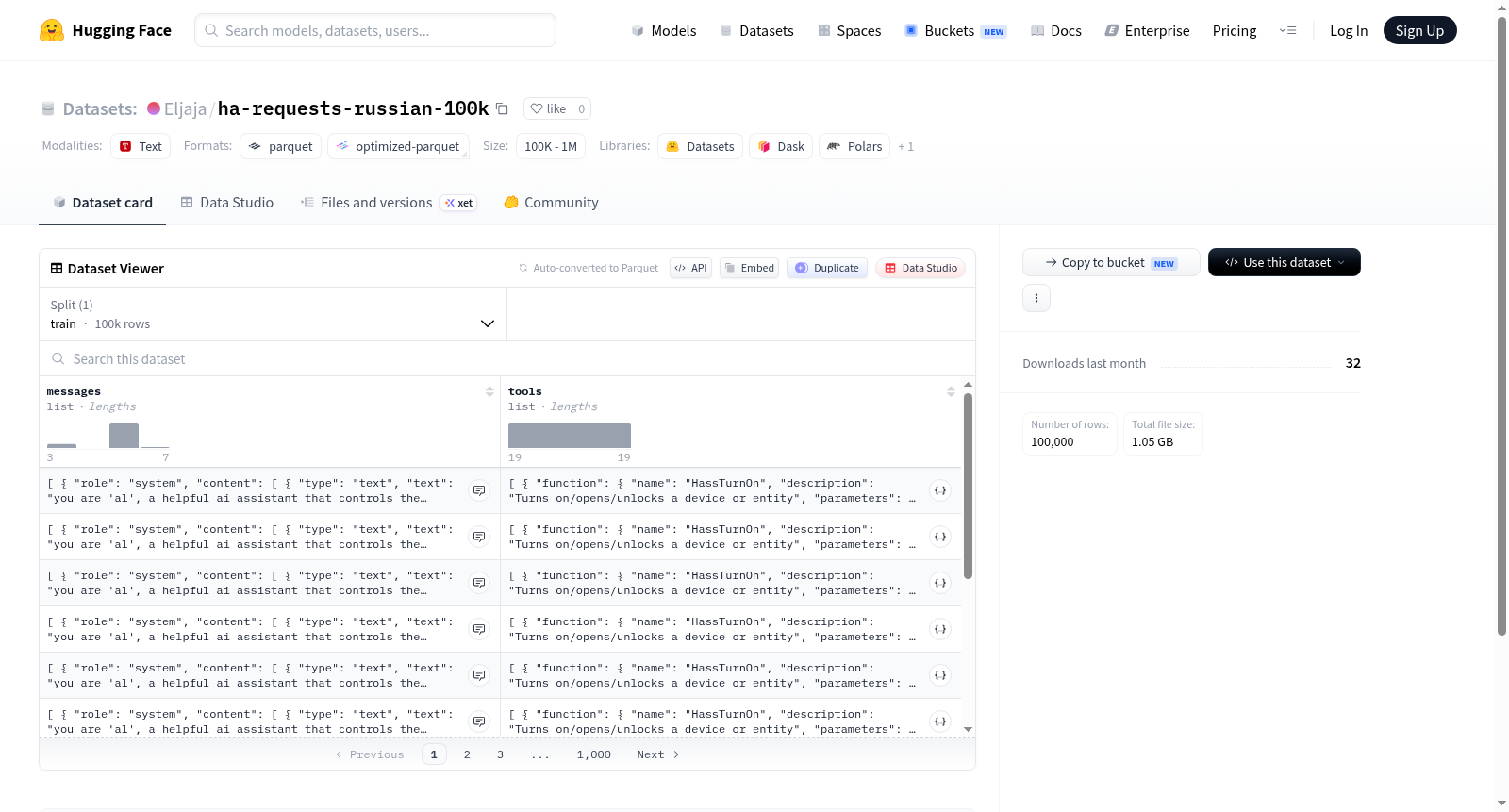Open Data Studio button in viewer header
This screenshot has width=1509, height=812.
tap(920, 268)
